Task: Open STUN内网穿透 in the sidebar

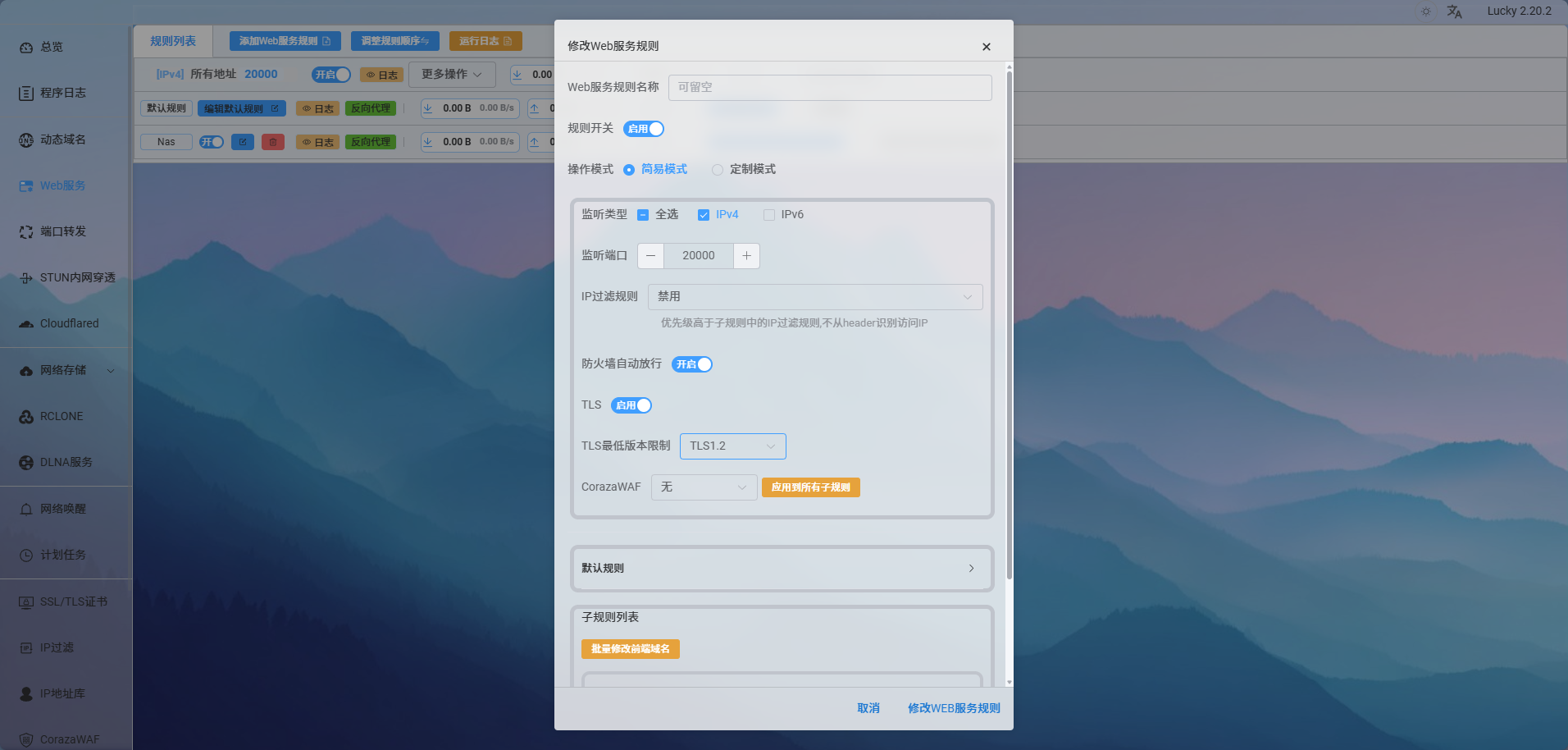Action: click(77, 277)
